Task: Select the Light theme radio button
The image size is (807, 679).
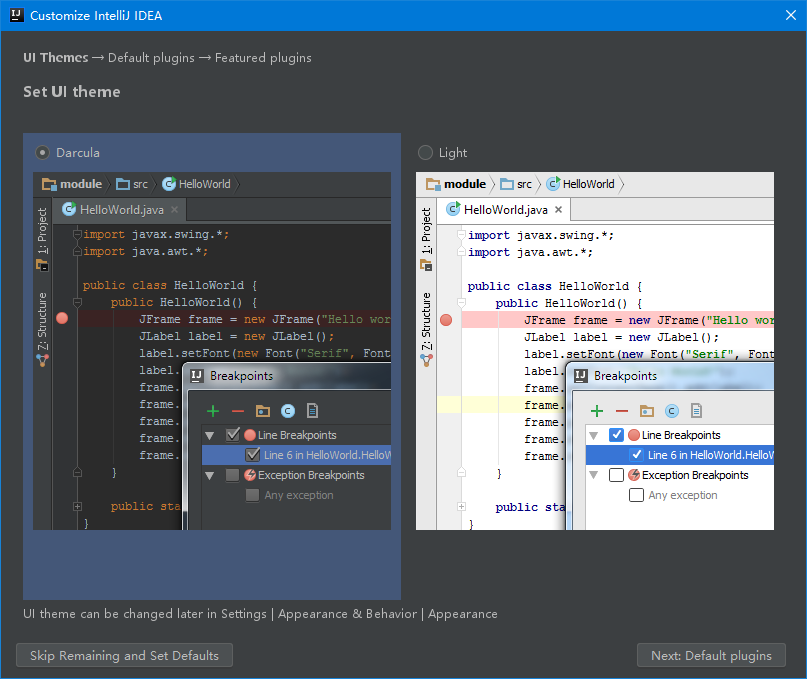Action: (426, 153)
